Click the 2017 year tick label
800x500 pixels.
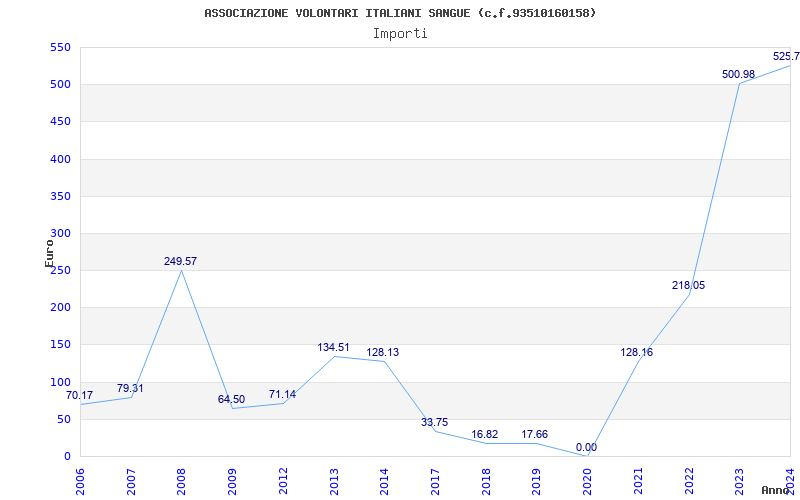coord(435,481)
